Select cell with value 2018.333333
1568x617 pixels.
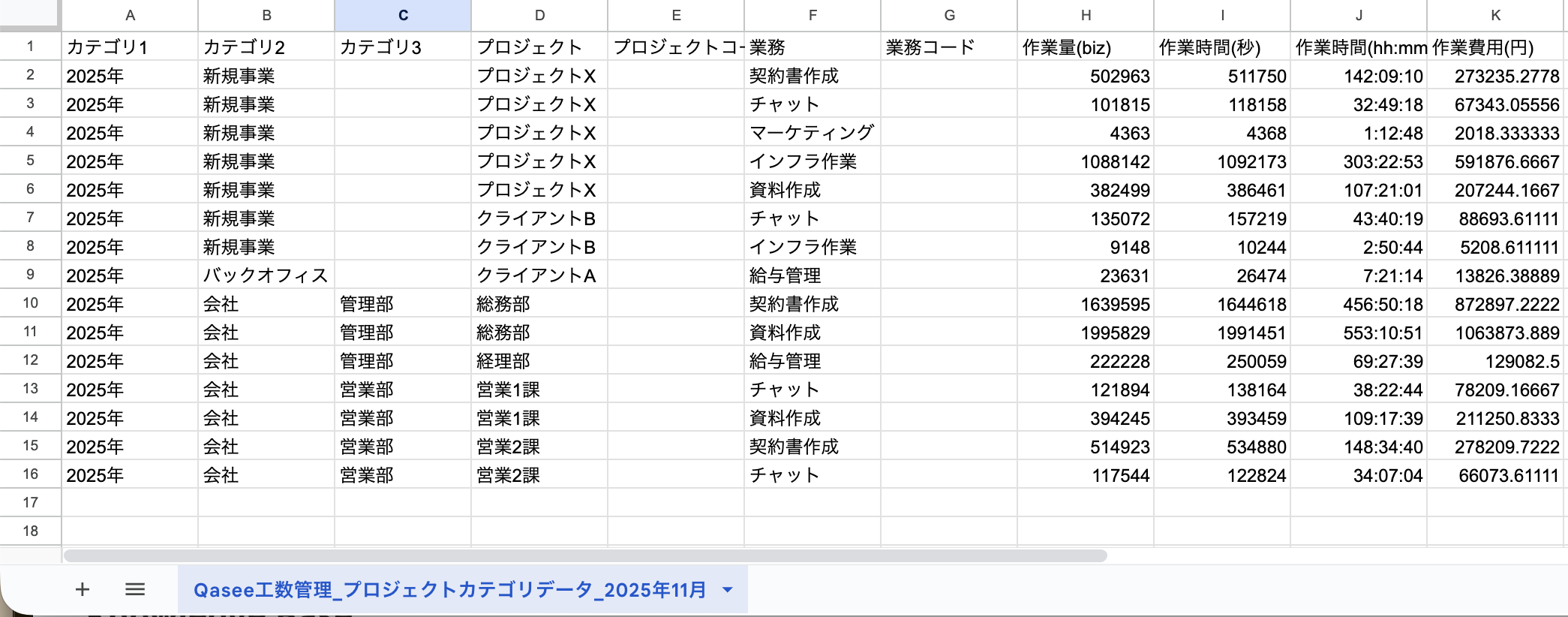[x=1495, y=132]
